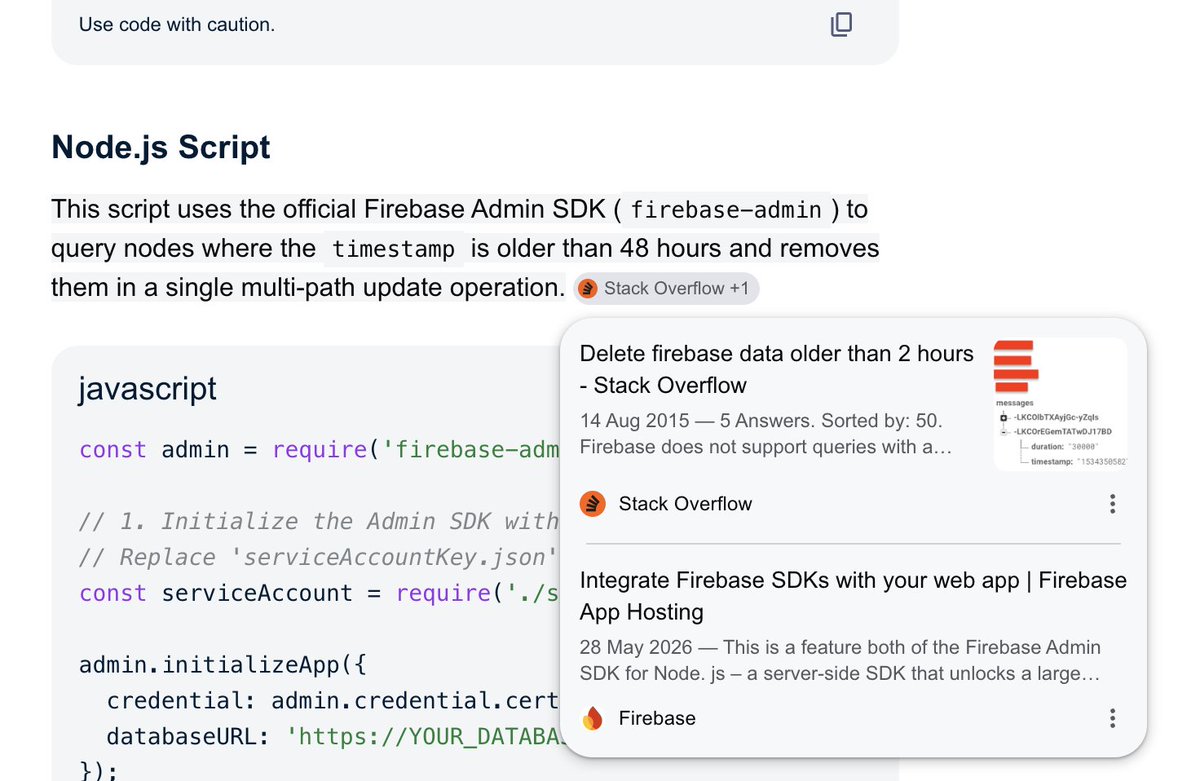Copy the code using the copy icon
This screenshot has width=1200, height=781.
(842, 24)
